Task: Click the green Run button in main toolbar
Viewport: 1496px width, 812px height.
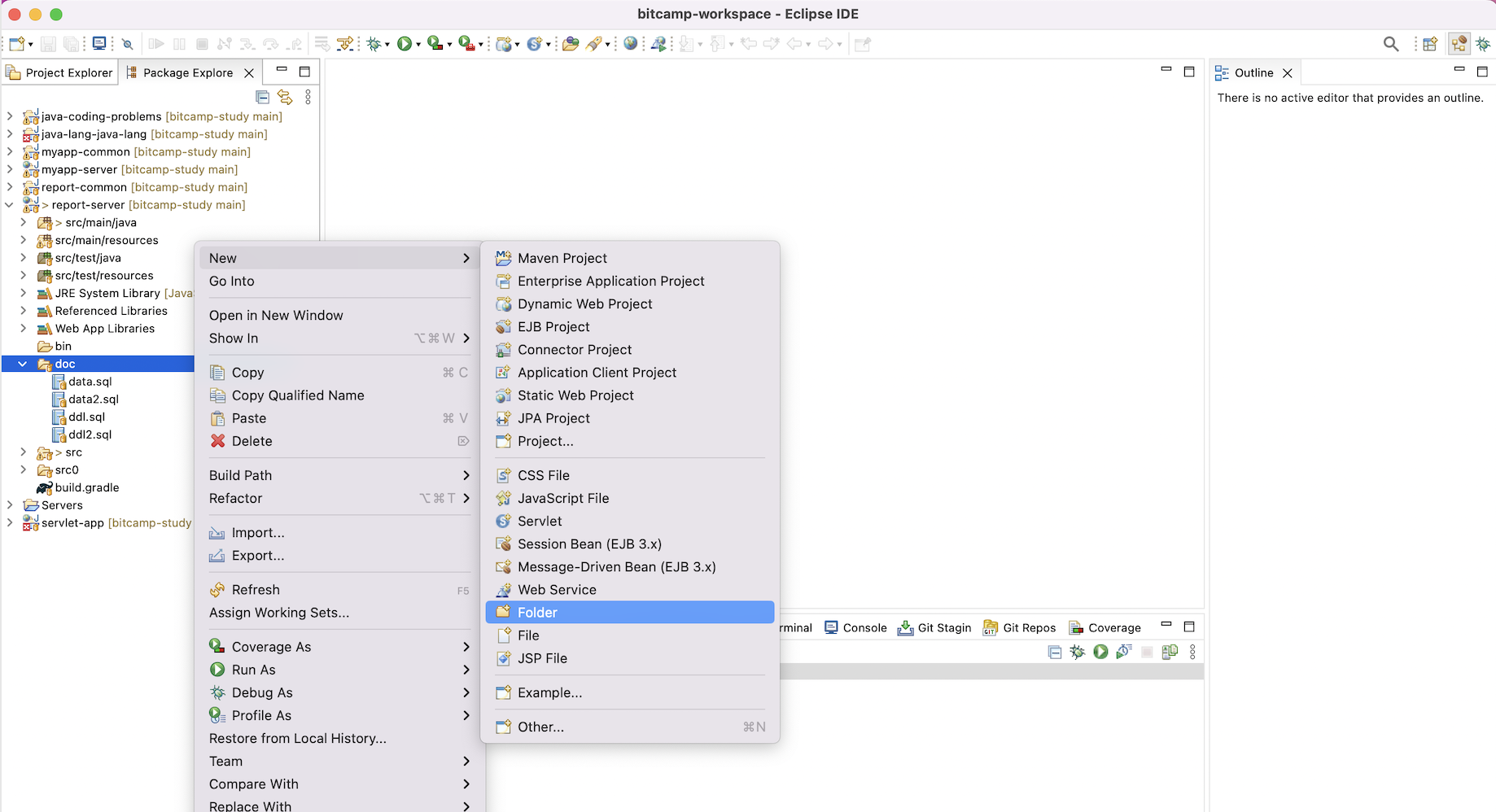Action: (405, 44)
